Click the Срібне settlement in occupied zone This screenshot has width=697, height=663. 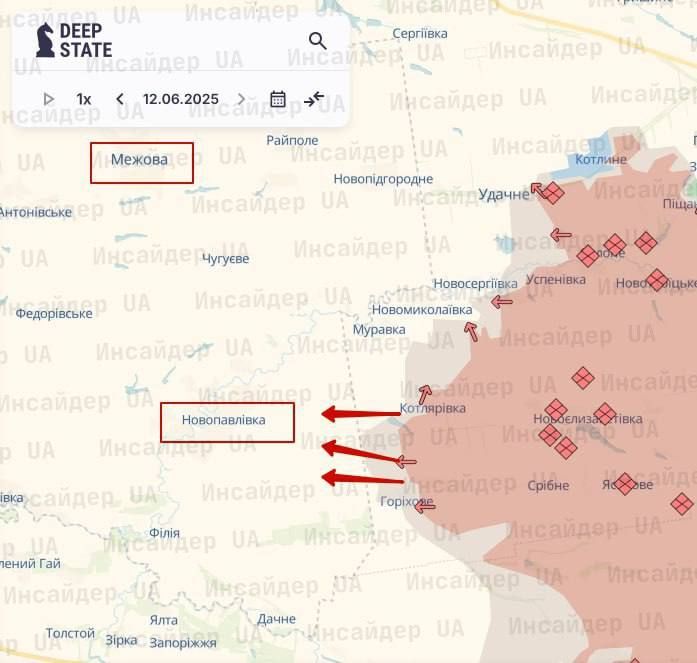(x=548, y=486)
